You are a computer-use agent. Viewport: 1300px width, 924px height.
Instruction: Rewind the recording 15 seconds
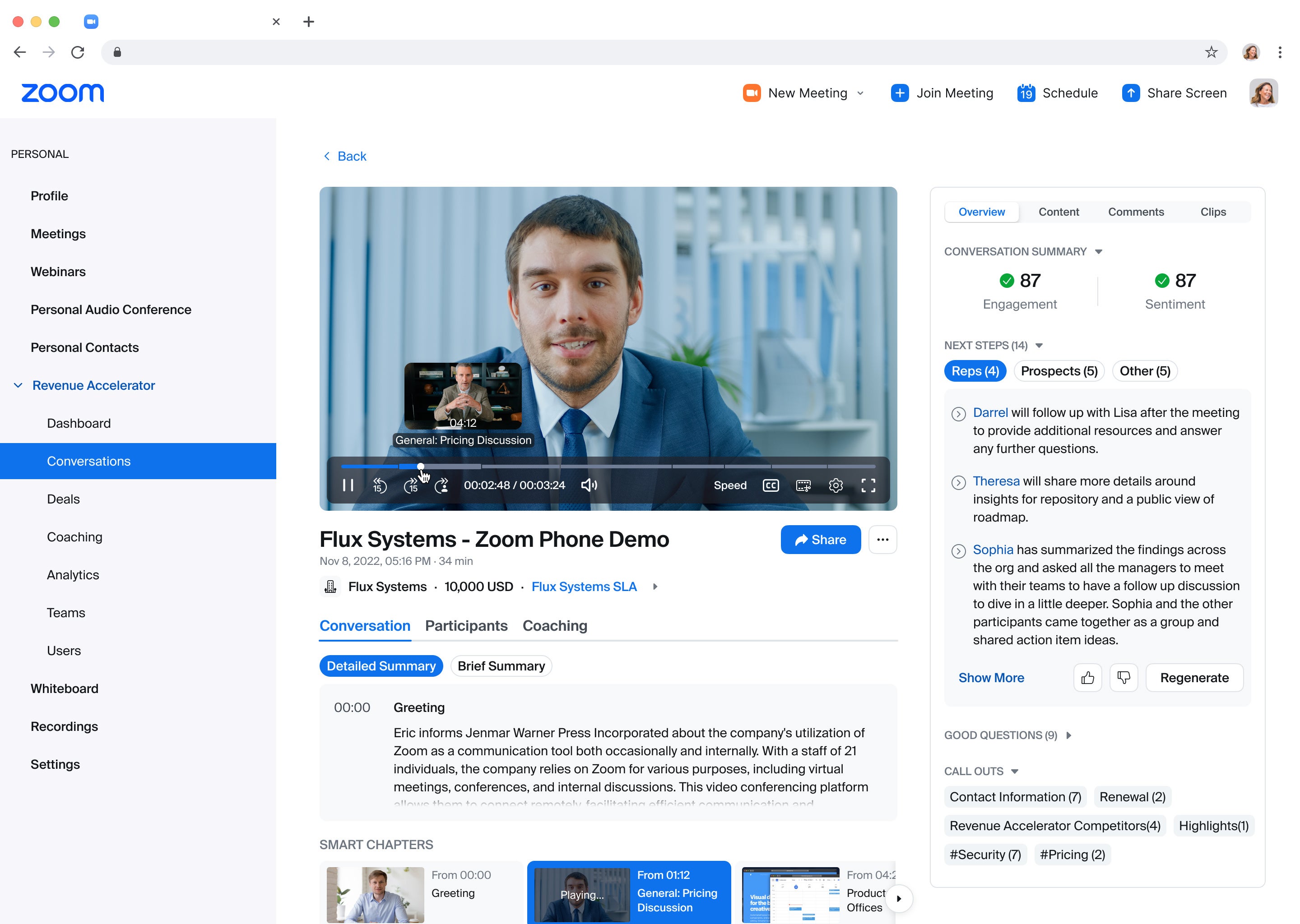click(380, 485)
